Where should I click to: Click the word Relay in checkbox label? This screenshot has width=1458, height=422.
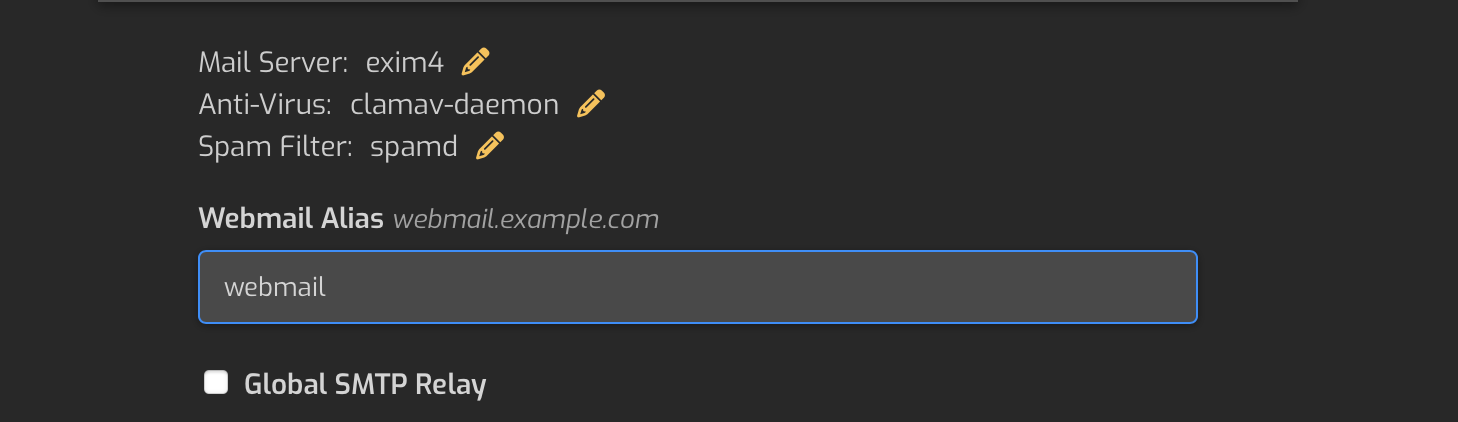(450, 385)
